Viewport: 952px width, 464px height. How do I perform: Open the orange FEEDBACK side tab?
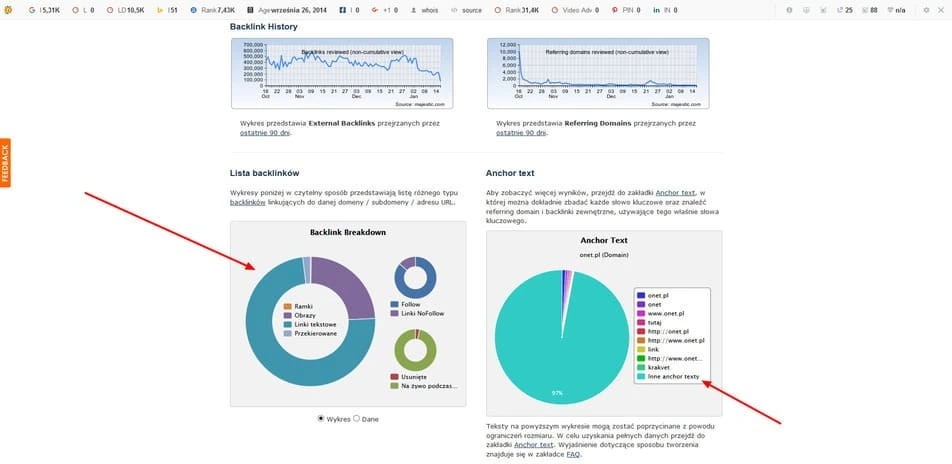tap(5, 164)
